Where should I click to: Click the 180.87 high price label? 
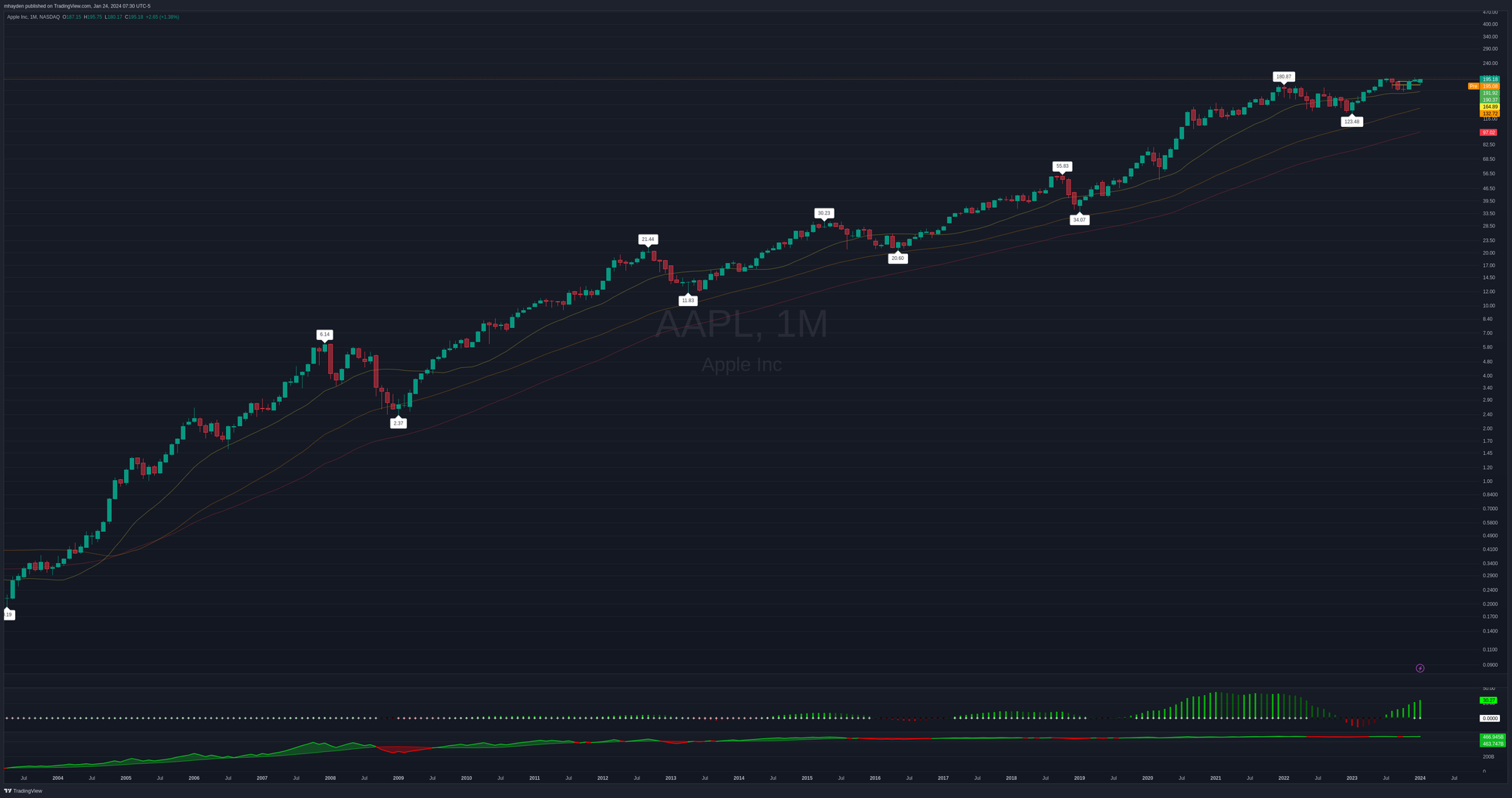click(1284, 76)
